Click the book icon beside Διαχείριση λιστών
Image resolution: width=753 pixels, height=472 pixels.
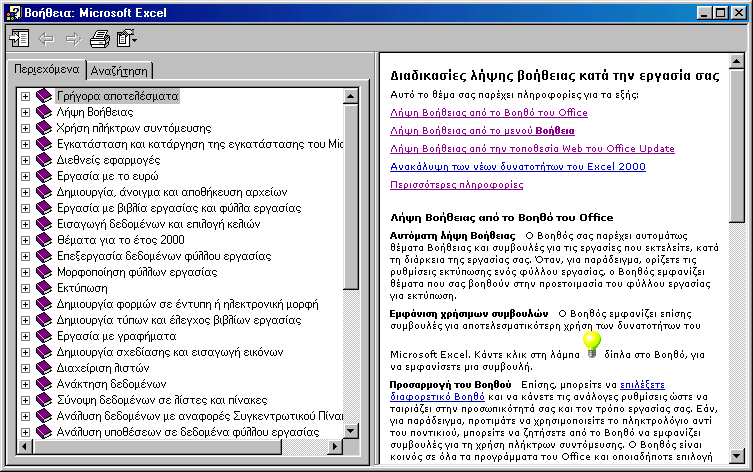pos(44,368)
